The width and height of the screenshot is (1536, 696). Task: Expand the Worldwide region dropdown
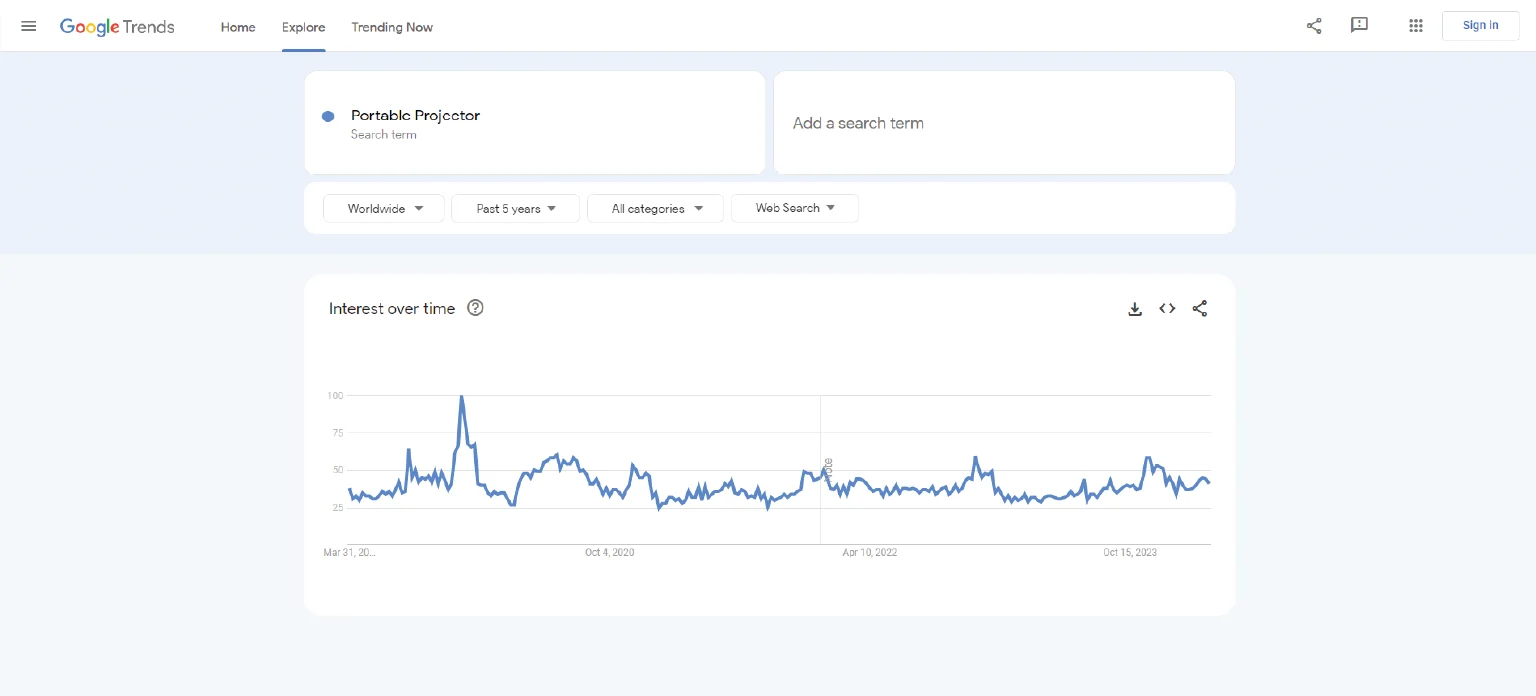[384, 209]
